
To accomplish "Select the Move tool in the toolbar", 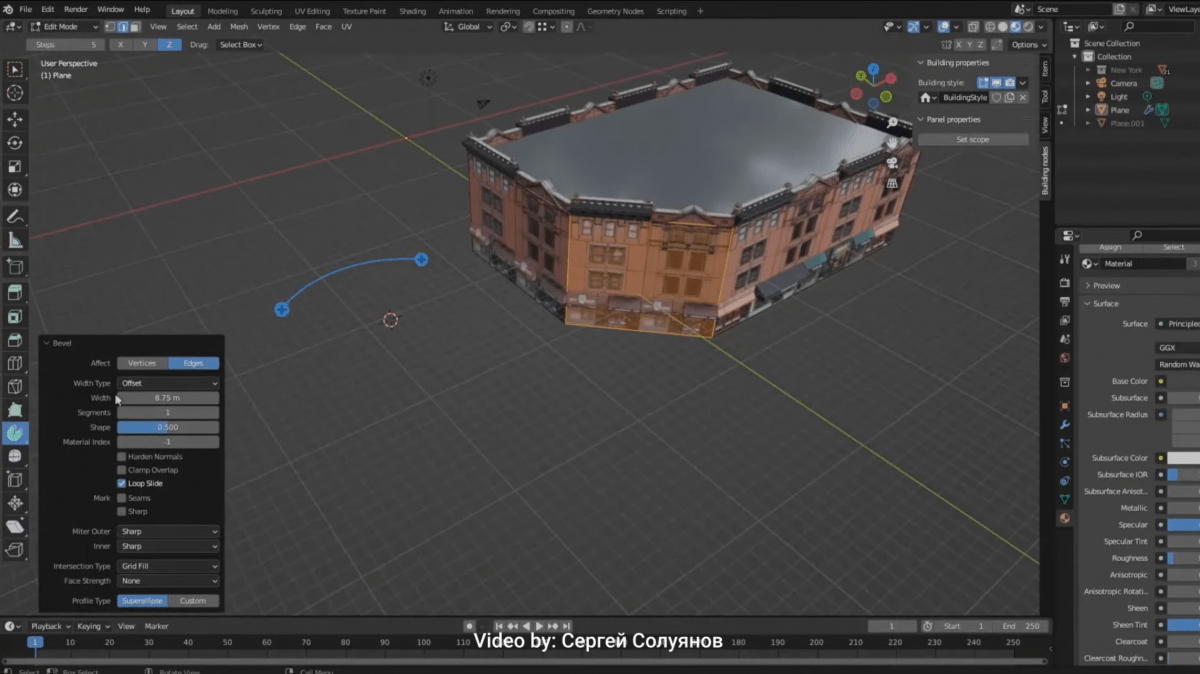I will pos(14,119).
